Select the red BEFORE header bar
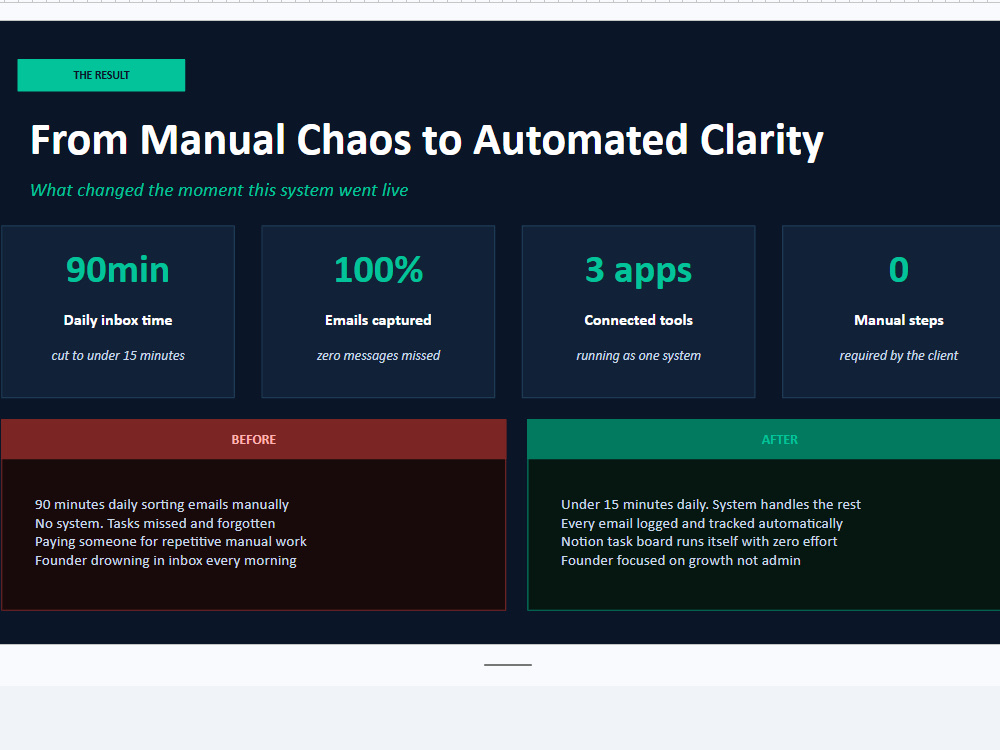The width and height of the screenshot is (1000, 750). (254, 439)
